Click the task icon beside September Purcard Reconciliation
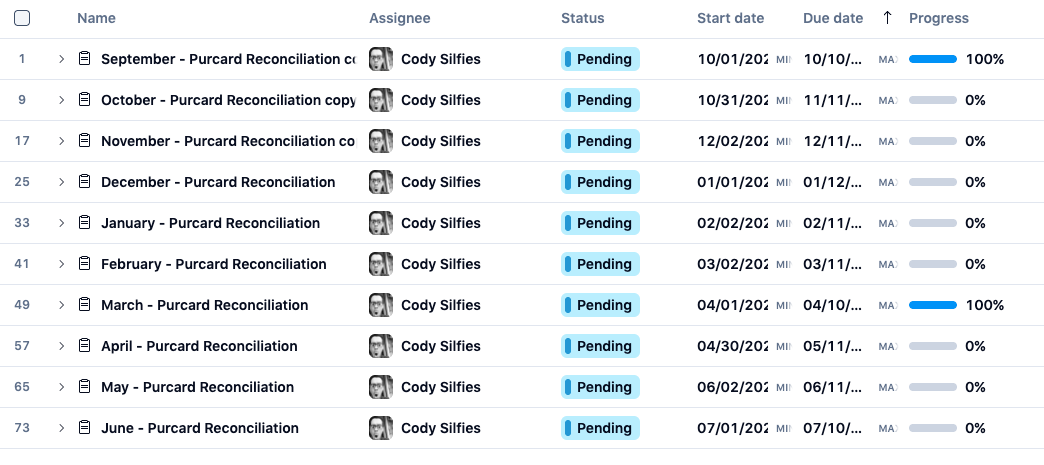The image size is (1044, 465). point(84,59)
